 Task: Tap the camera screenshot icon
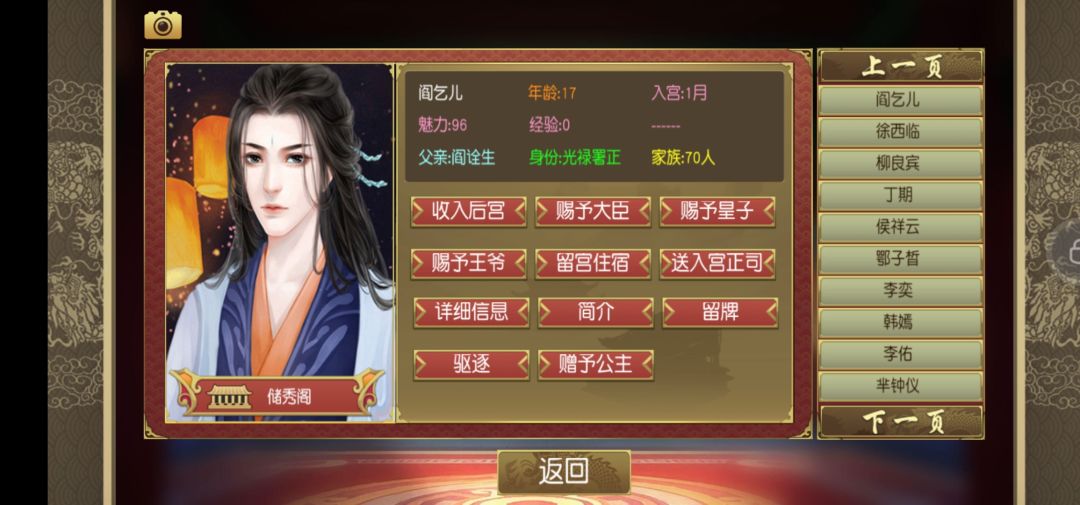(x=163, y=25)
